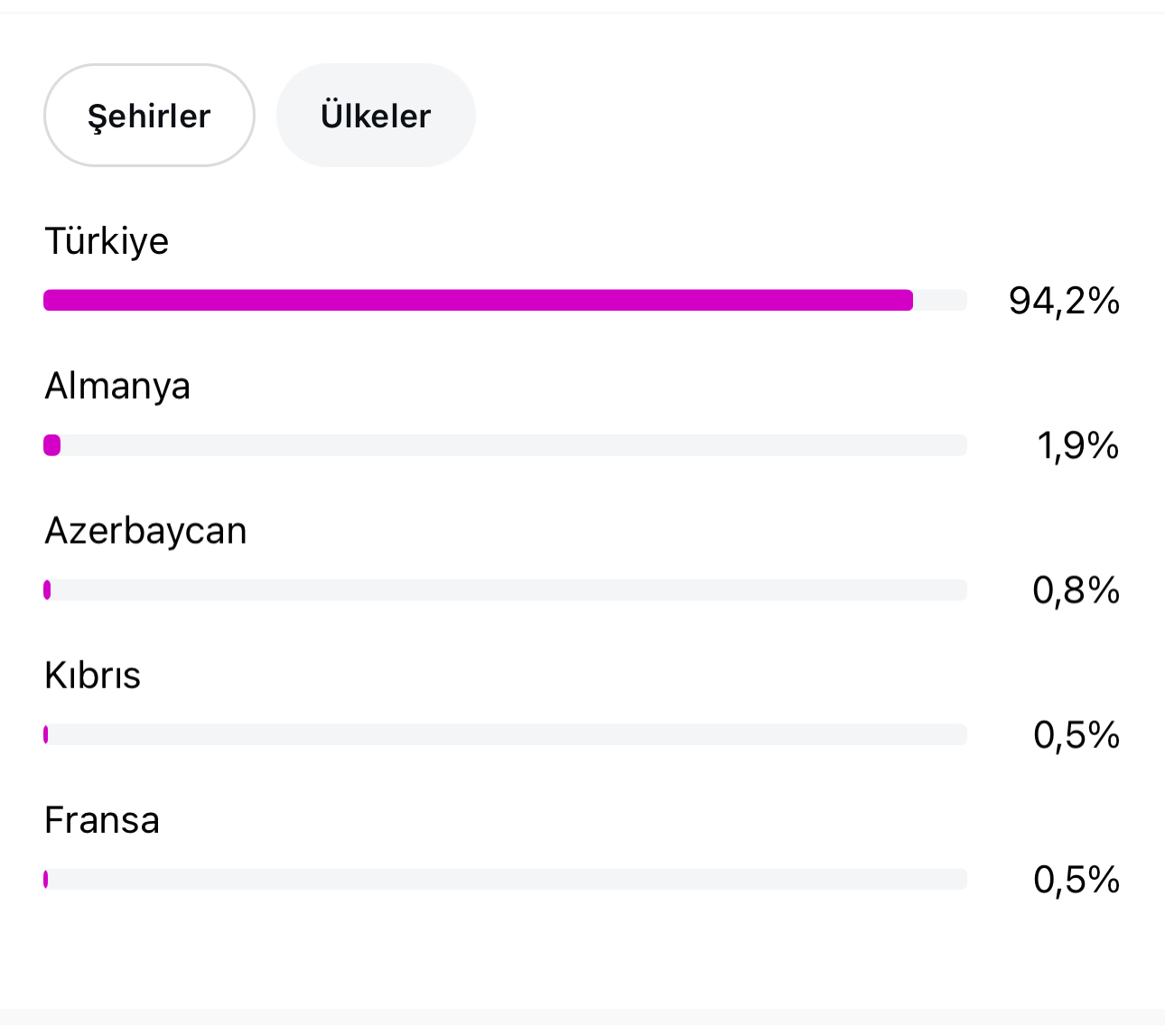This screenshot has width=1165, height=1036.
Task: Switch to the Şehirler tab
Action: point(149,115)
